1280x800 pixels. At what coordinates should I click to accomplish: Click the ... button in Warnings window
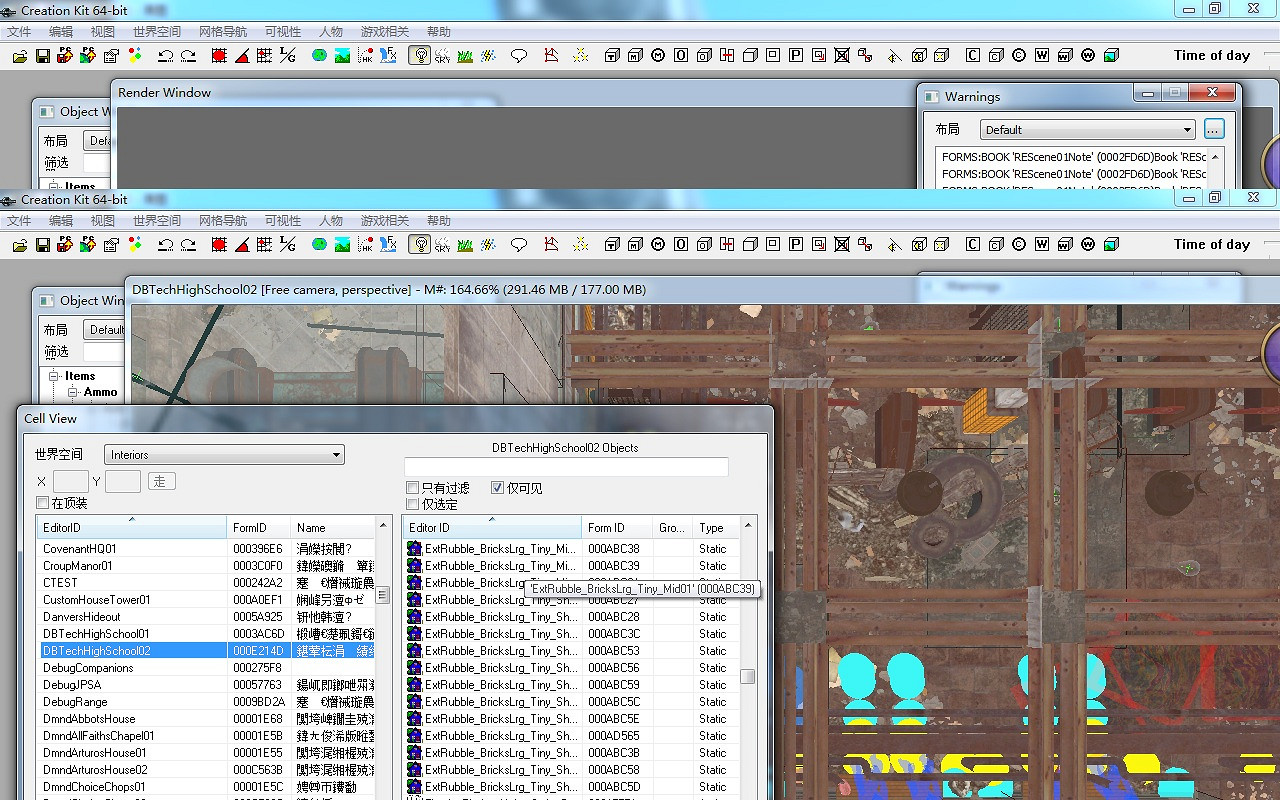point(1213,129)
